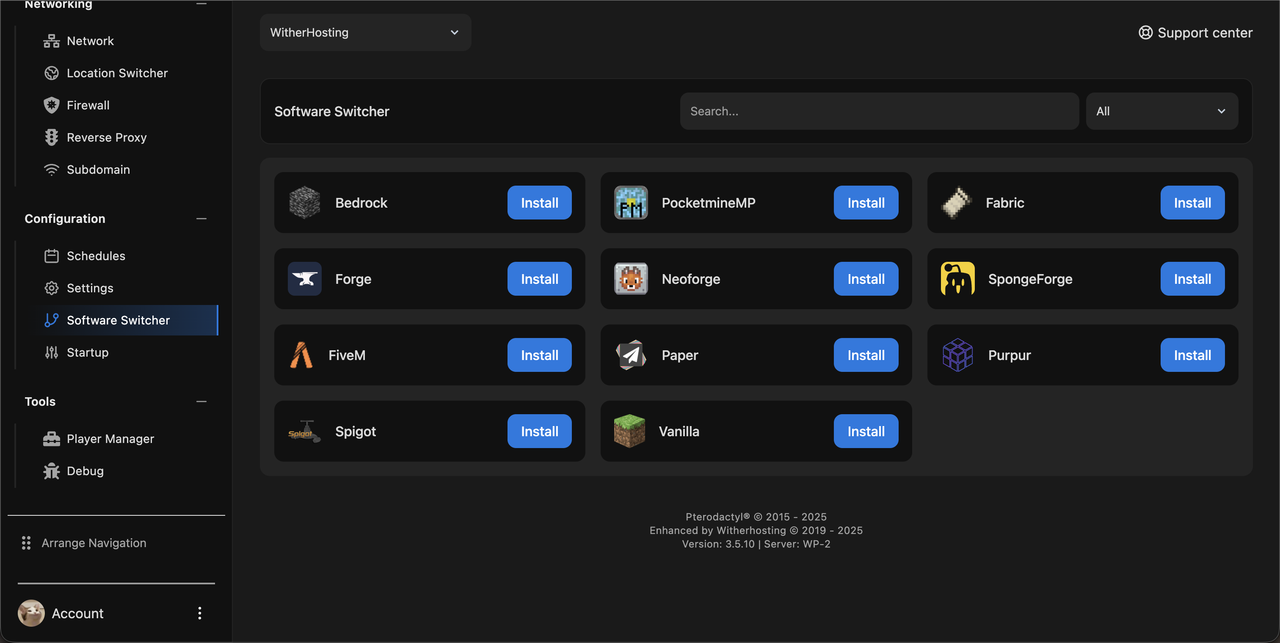Image resolution: width=1280 pixels, height=643 pixels.
Task: Collapse the Tools section
Action: [x=201, y=402]
